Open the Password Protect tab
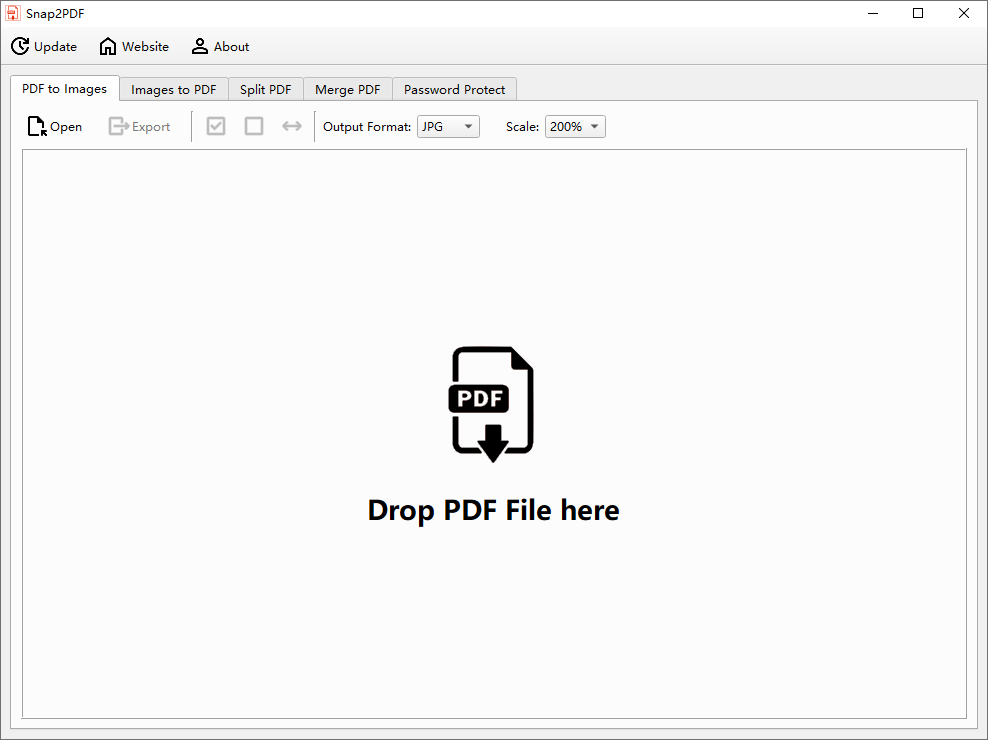988x740 pixels. [455, 90]
